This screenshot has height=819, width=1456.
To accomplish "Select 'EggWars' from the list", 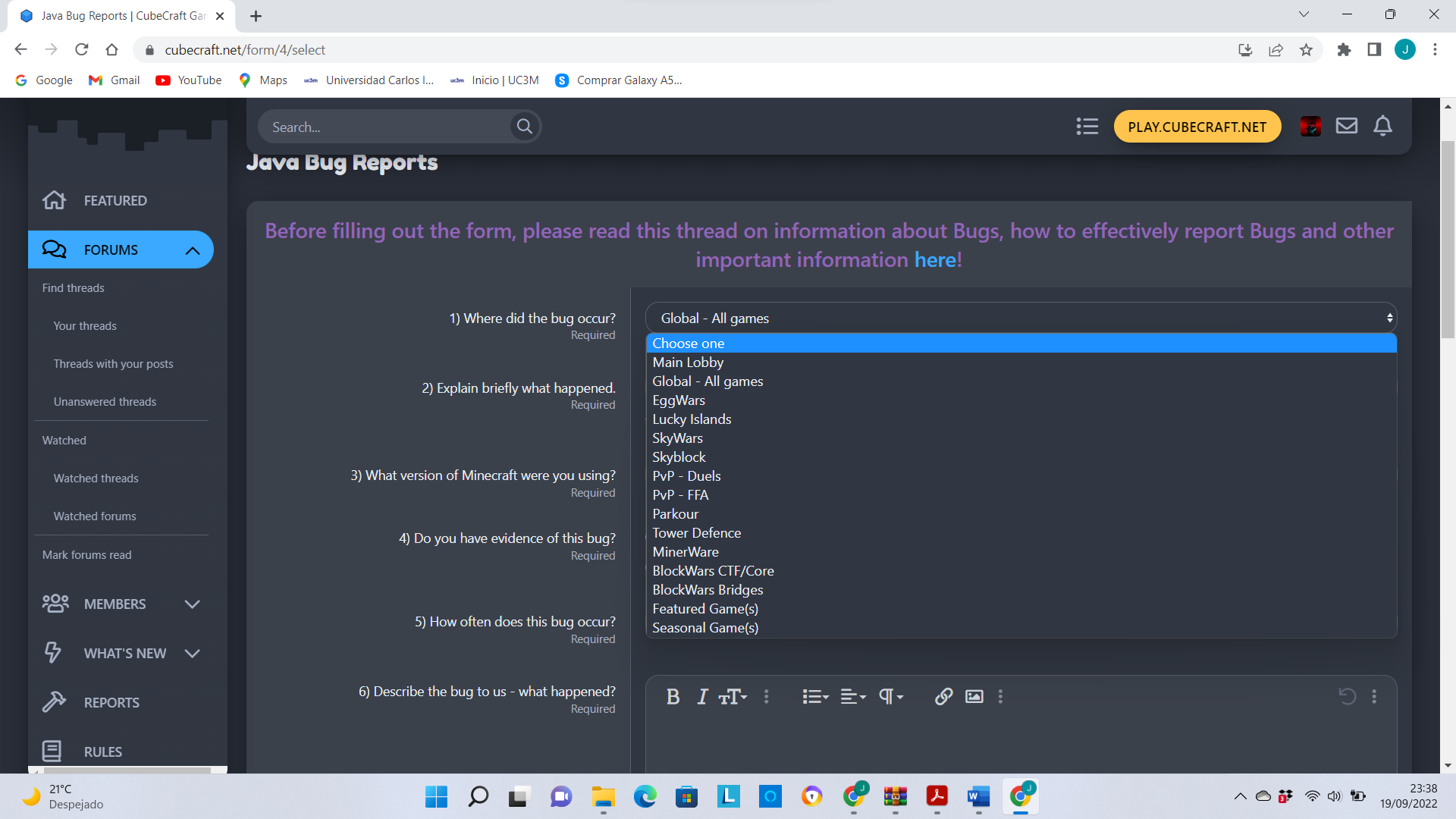I will click(1021, 400).
